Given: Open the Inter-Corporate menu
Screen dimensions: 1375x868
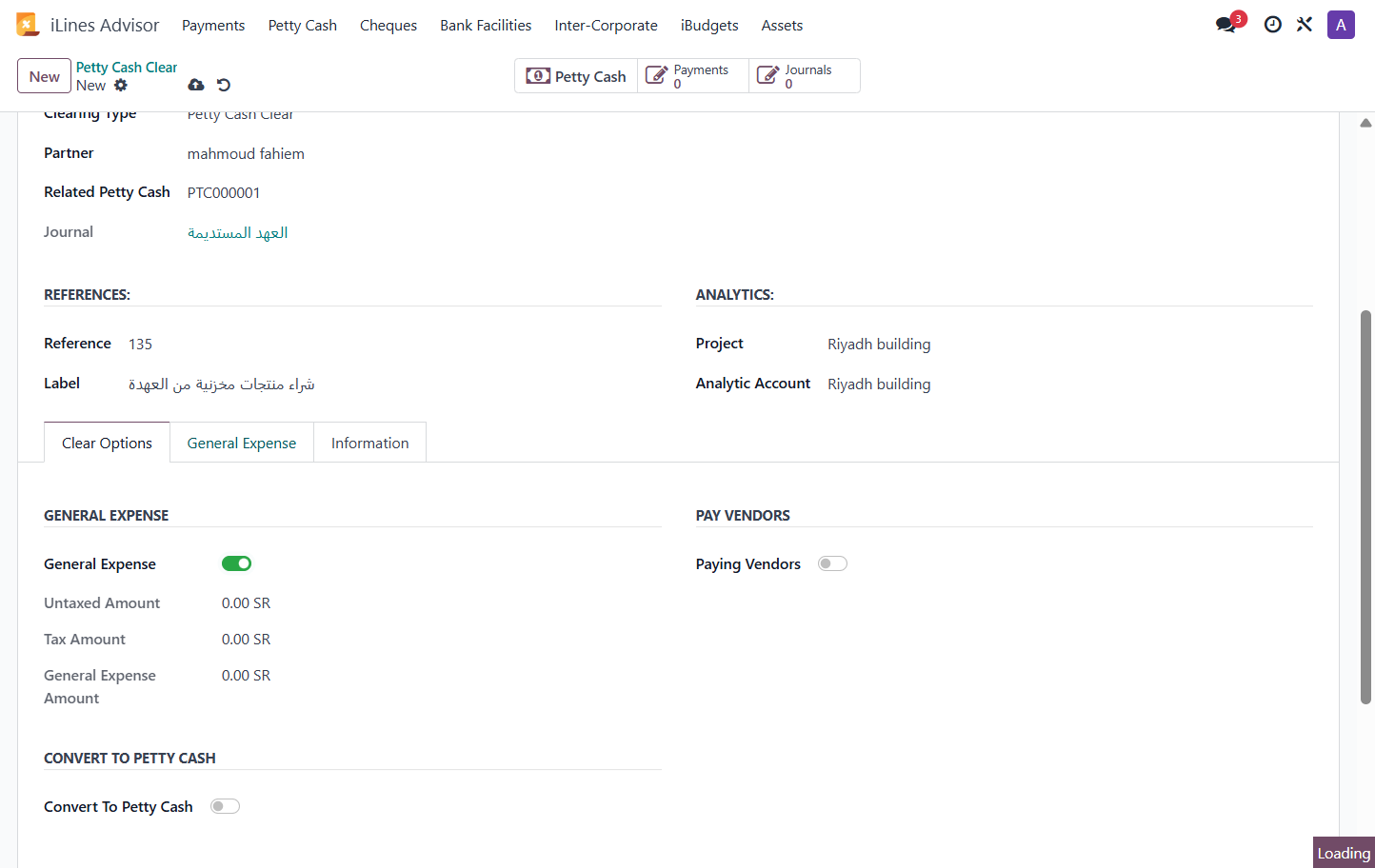Looking at the screenshot, I should (606, 26).
